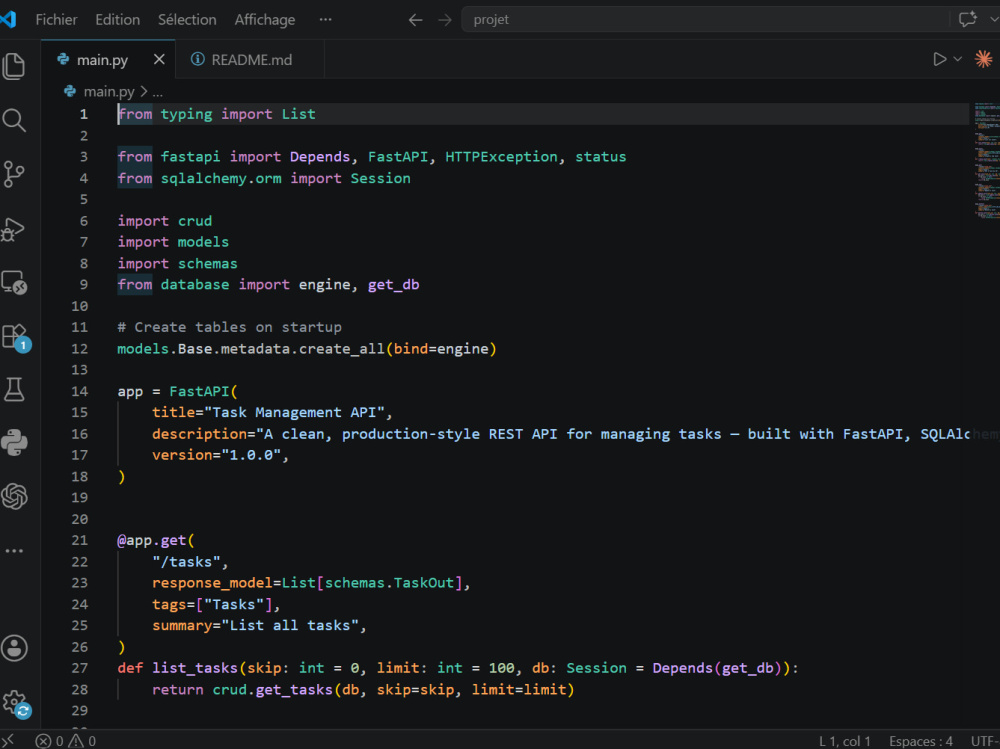This screenshot has width=1000, height=749.
Task: Click 'version="1.0.0"' on line 17
Action: [x=216, y=455]
